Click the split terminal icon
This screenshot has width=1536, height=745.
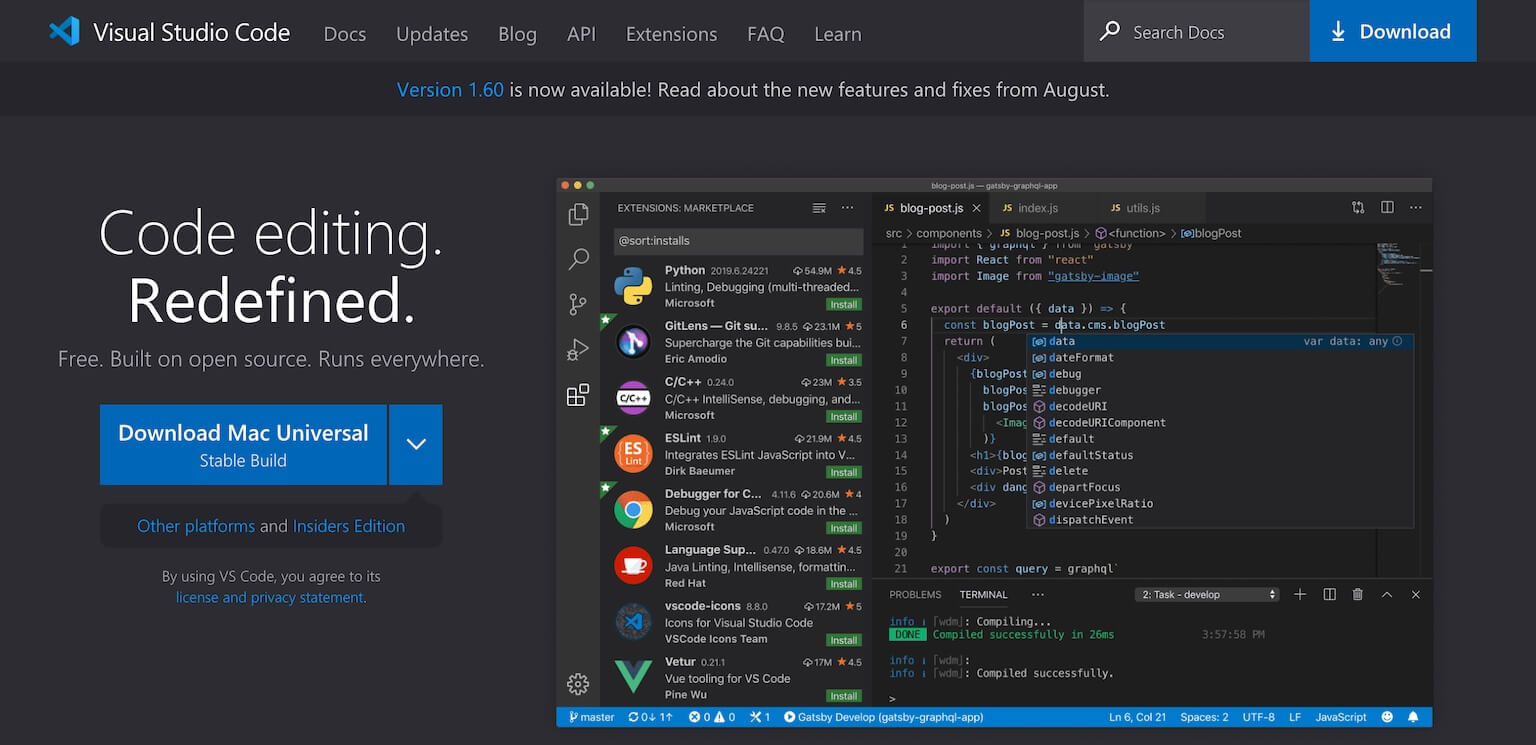(x=1329, y=594)
